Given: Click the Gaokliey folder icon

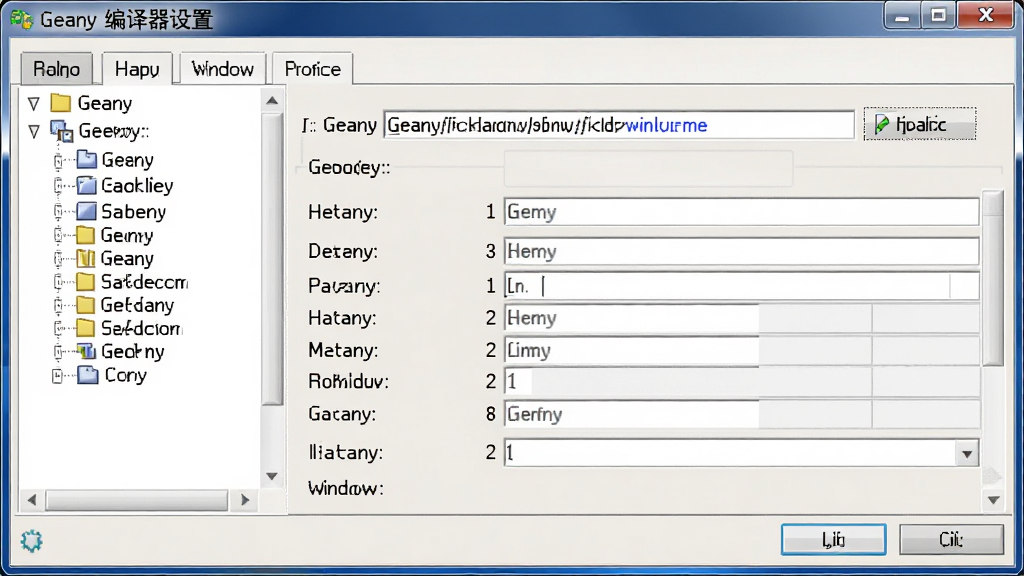Looking at the screenshot, I should [x=87, y=186].
